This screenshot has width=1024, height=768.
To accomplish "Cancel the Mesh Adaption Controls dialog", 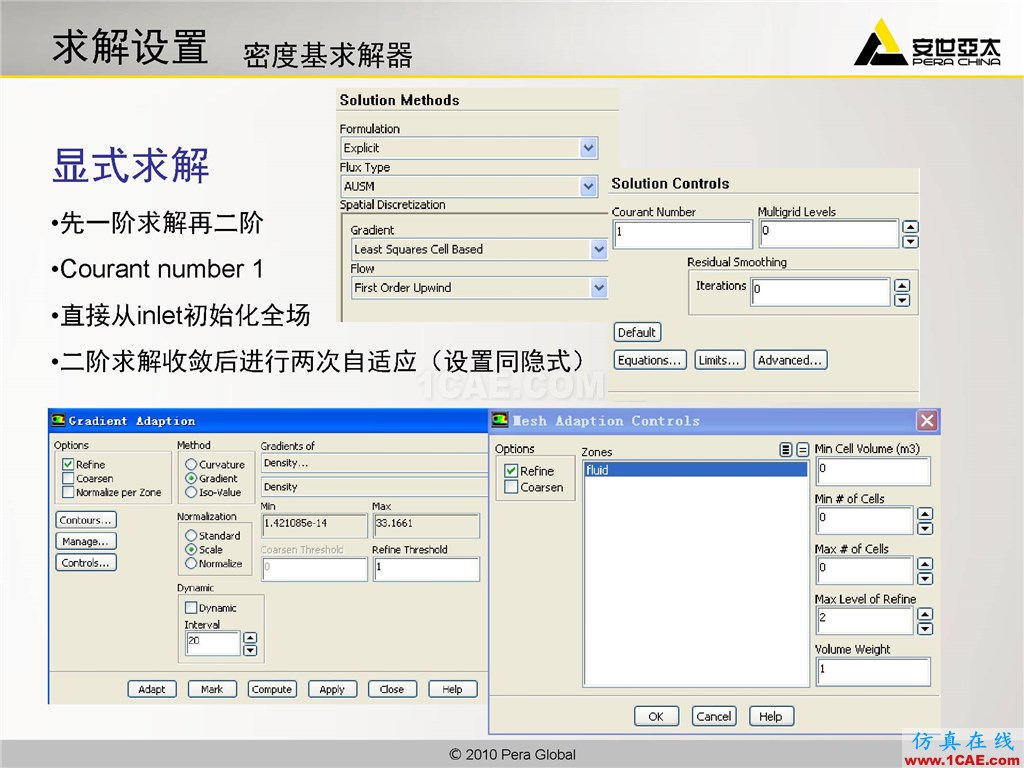I will pos(714,716).
